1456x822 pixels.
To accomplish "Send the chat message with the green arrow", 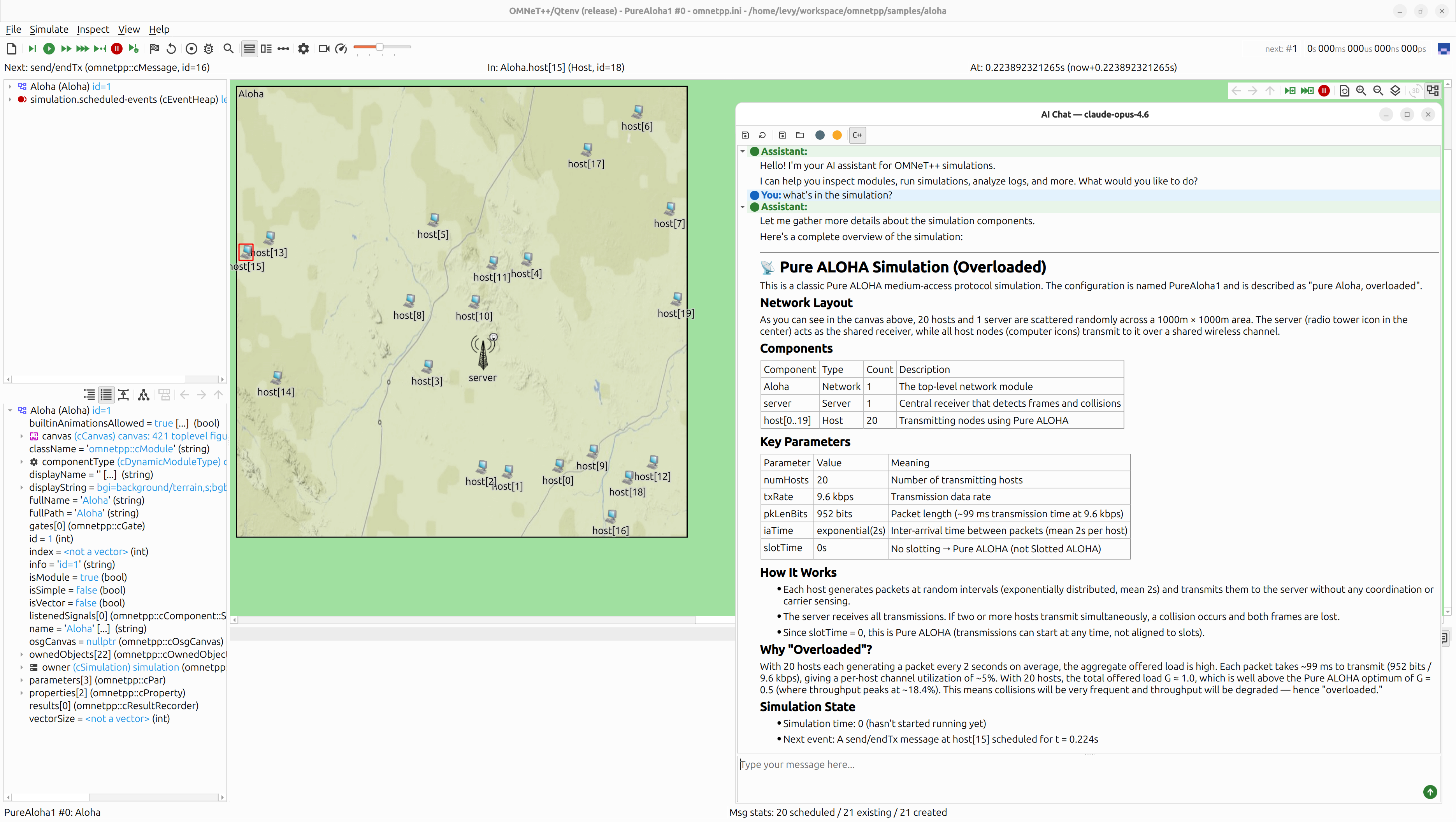I will pos(1430,792).
